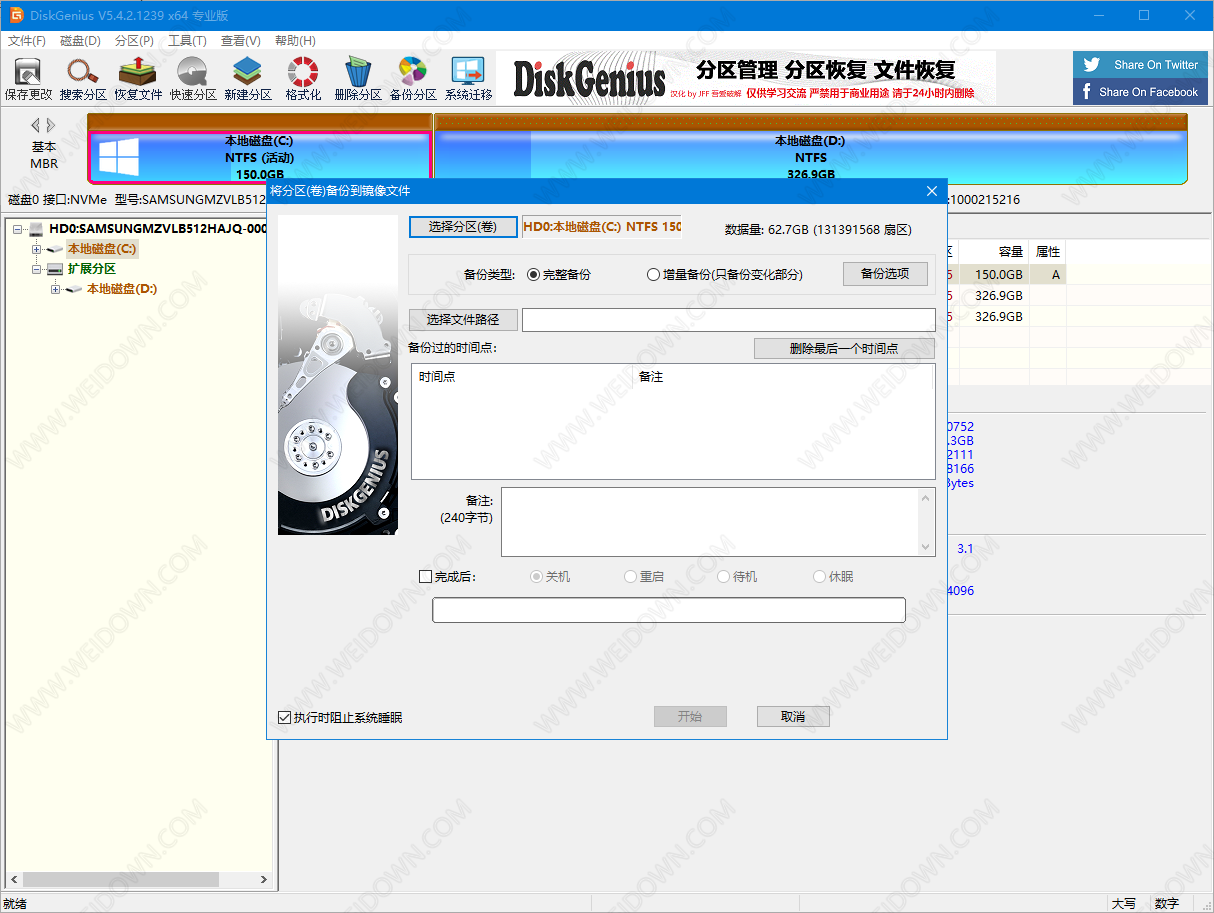Collapse the HD0:SAMSUNG disk tree node

pyautogui.click(x=17, y=229)
